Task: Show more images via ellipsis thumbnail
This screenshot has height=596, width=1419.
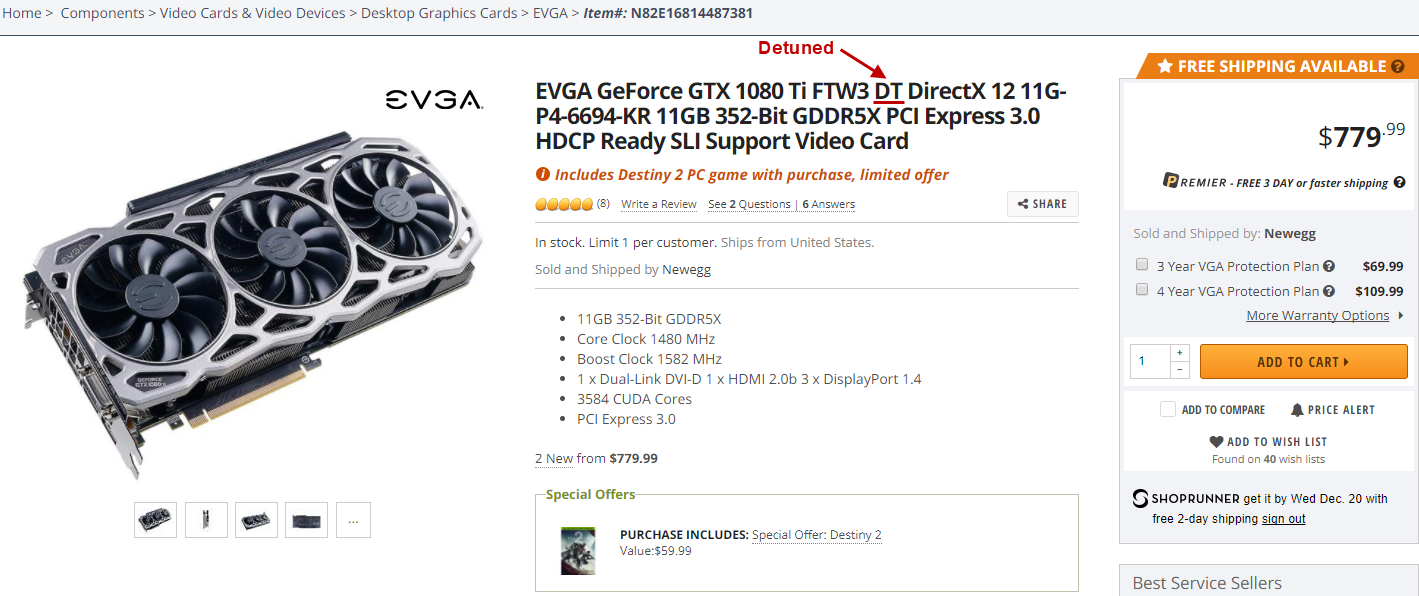Action: (x=353, y=520)
